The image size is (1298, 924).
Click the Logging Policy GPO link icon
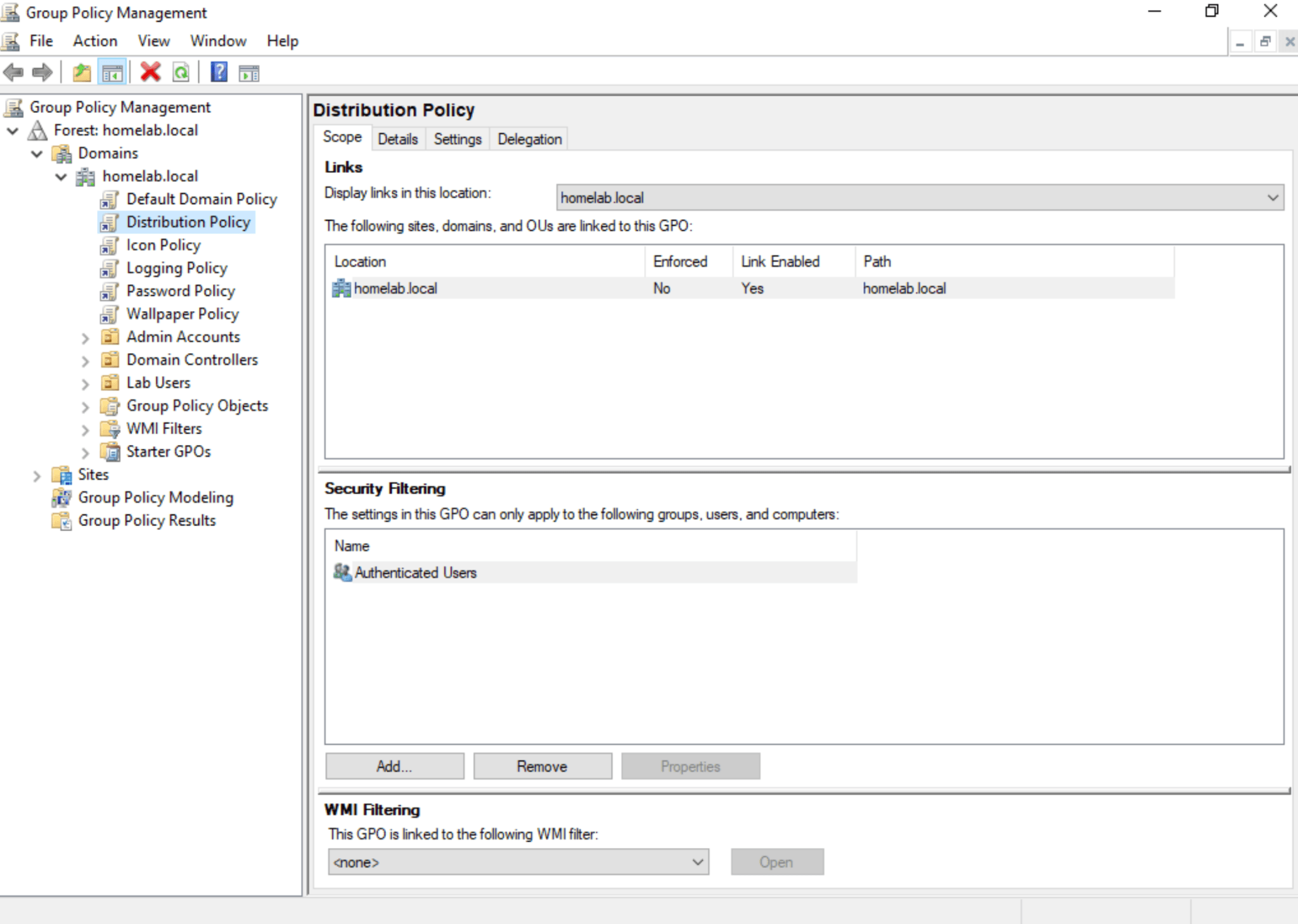[110, 268]
